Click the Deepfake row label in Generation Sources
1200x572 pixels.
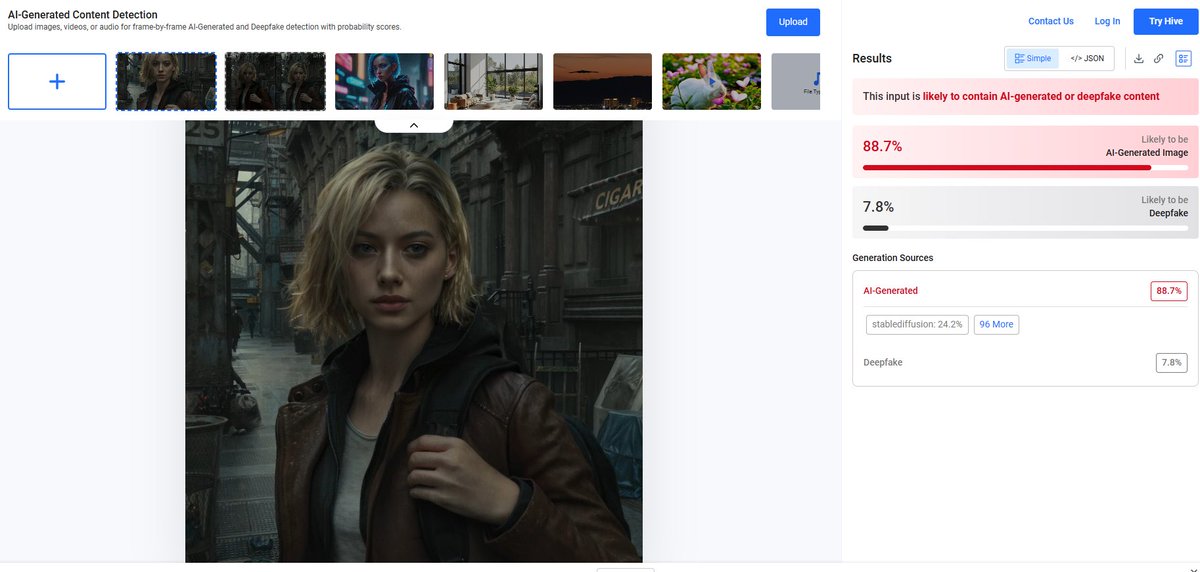click(883, 362)
